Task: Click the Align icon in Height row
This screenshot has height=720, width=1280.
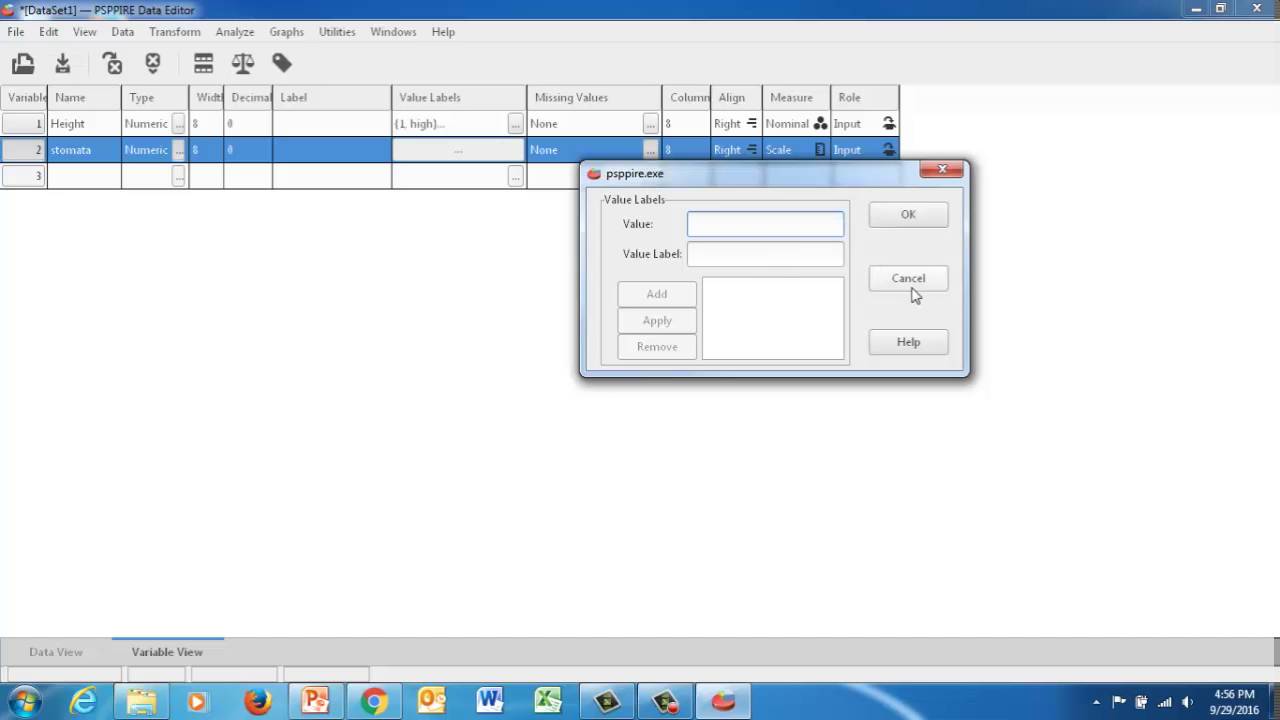Action: click(752, 124)
